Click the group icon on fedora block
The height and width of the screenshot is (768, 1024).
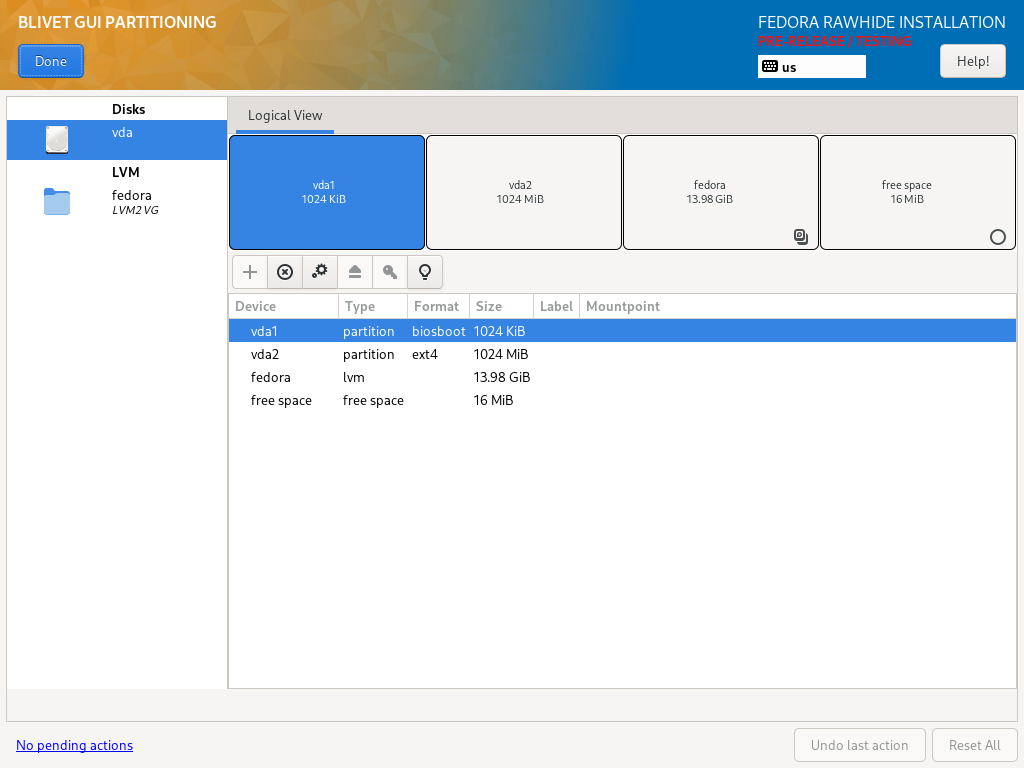pos(801,236)
